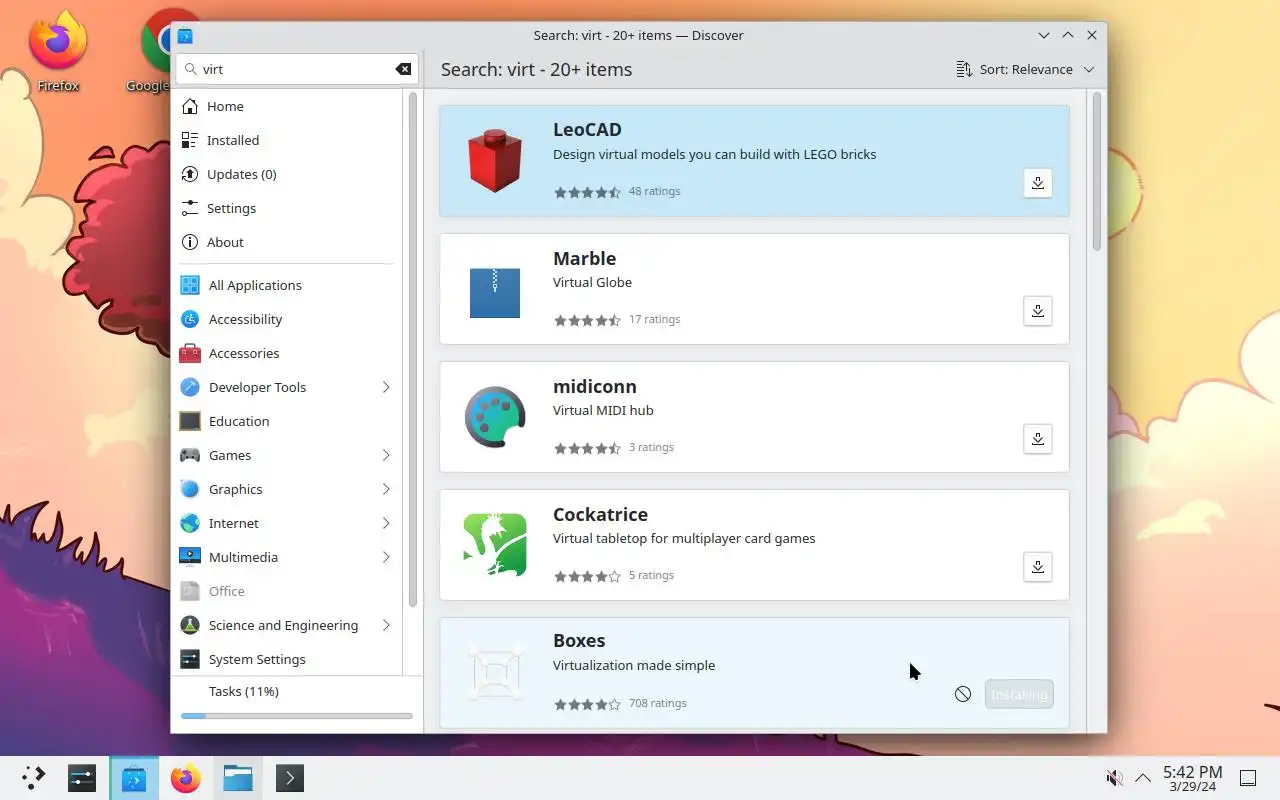The image size is (1280, 800).
Task: Click the Show Desktop button
Action: pos(1248,778)
